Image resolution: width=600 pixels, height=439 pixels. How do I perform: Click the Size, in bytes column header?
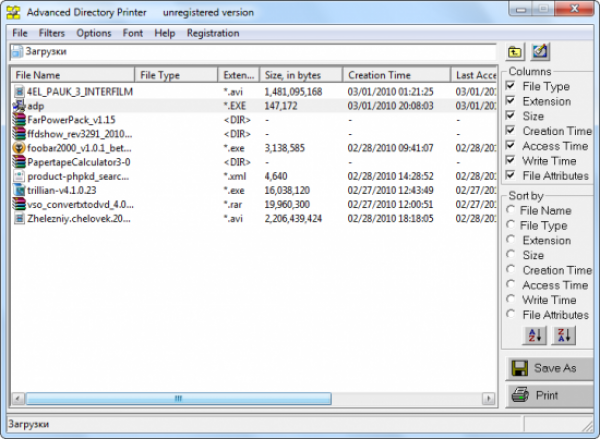pyautogui.click(x=301, y=75)
